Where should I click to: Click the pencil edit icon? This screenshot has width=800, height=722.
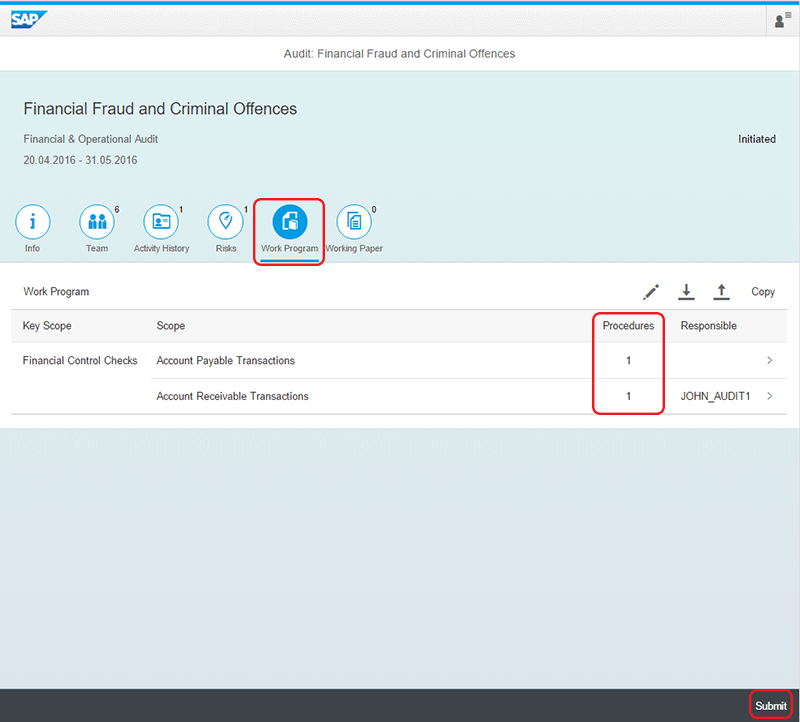(651, 292)
